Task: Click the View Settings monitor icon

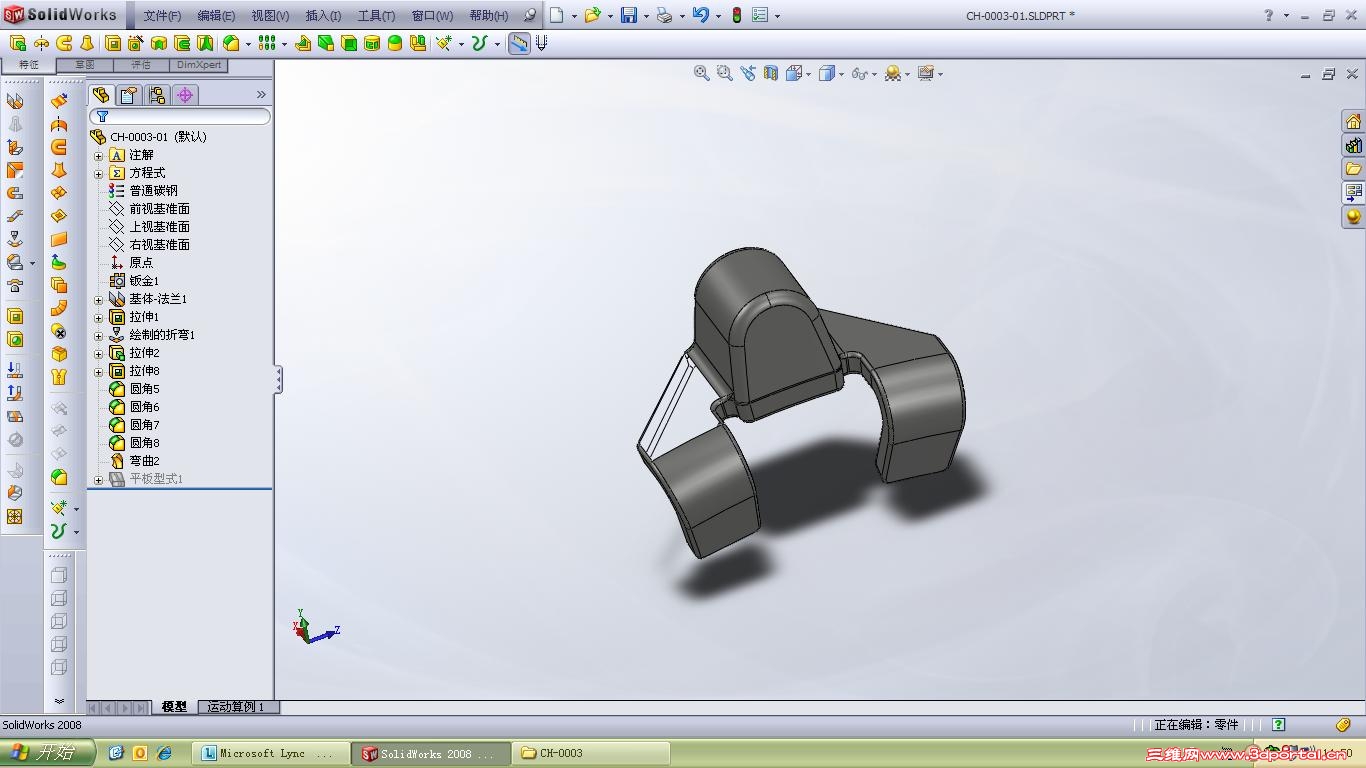Action: (925, 73)
